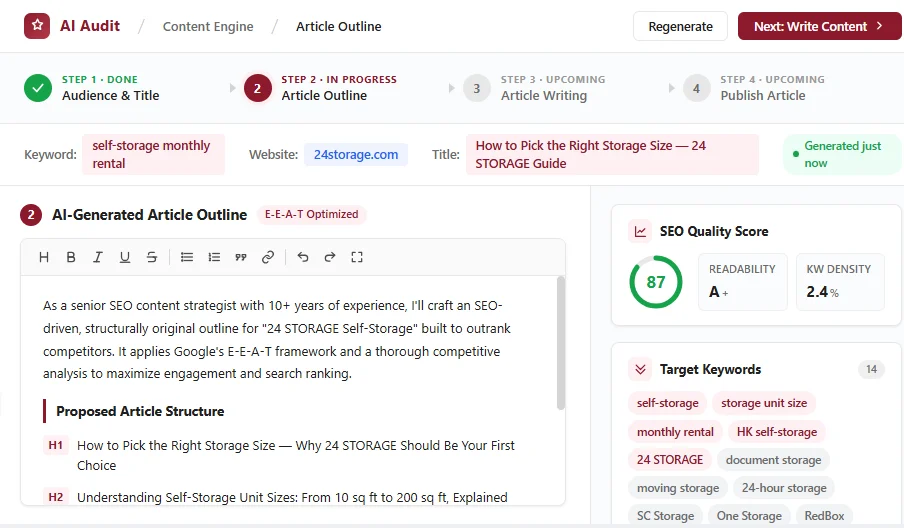Click the SEO score 87 progress ring

click(656, 282)
